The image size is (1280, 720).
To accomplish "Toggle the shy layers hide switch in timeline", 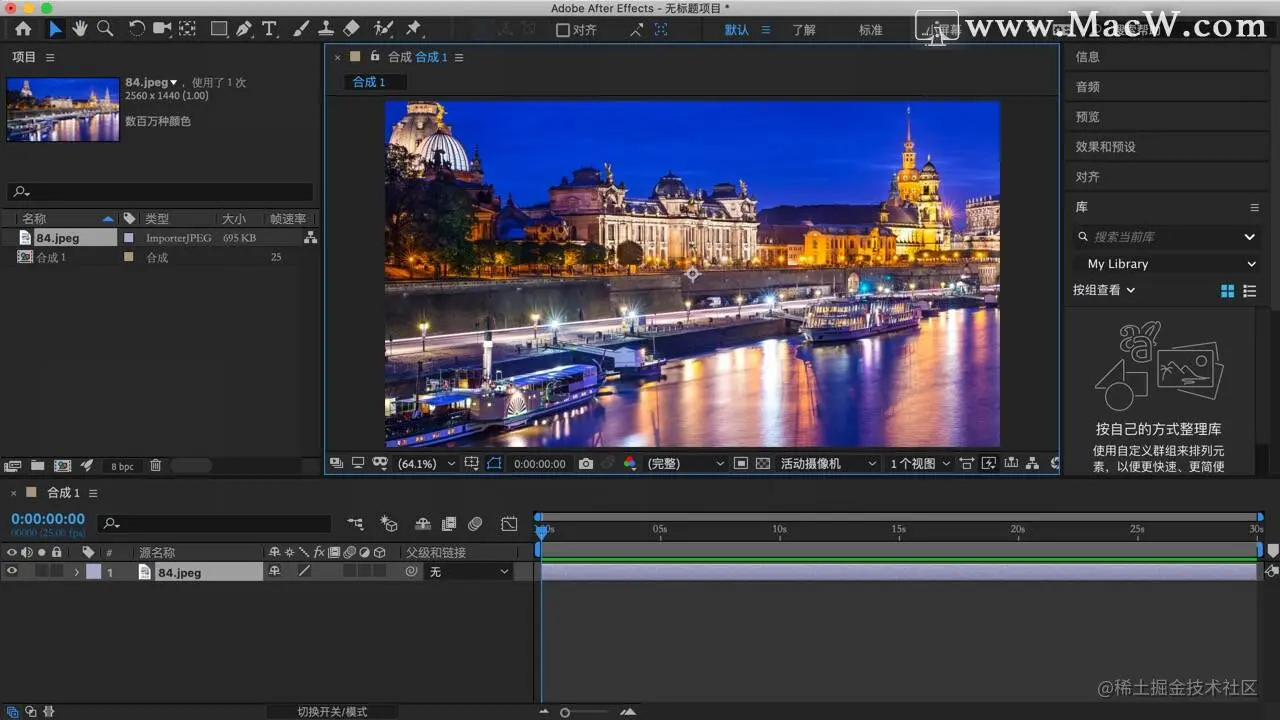I will 423,523.
